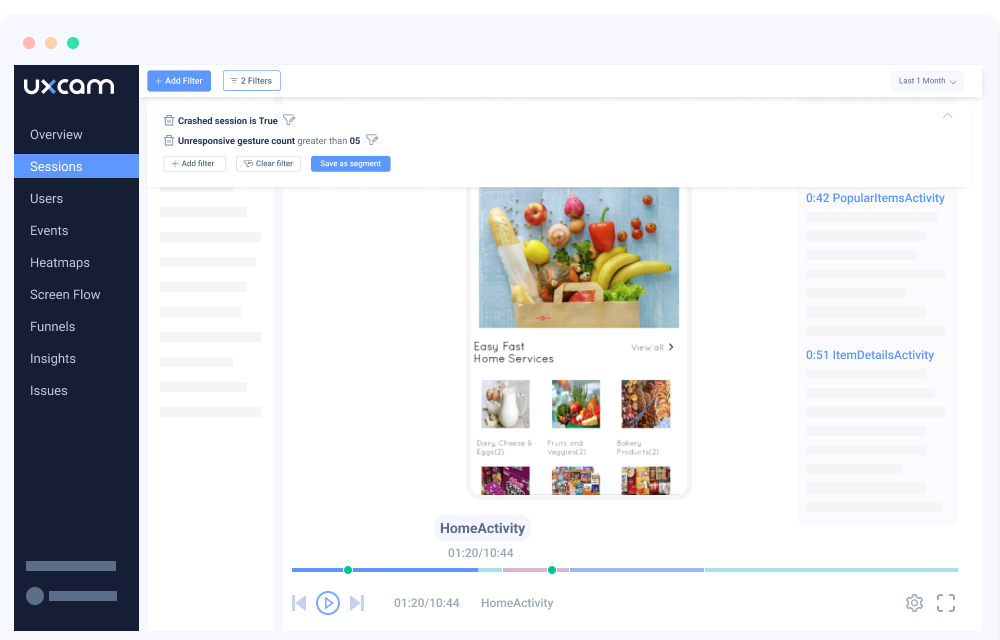Screen dimensions: 1000x640
Task: Click the first green timeline marker
Action: pos(348,570)
